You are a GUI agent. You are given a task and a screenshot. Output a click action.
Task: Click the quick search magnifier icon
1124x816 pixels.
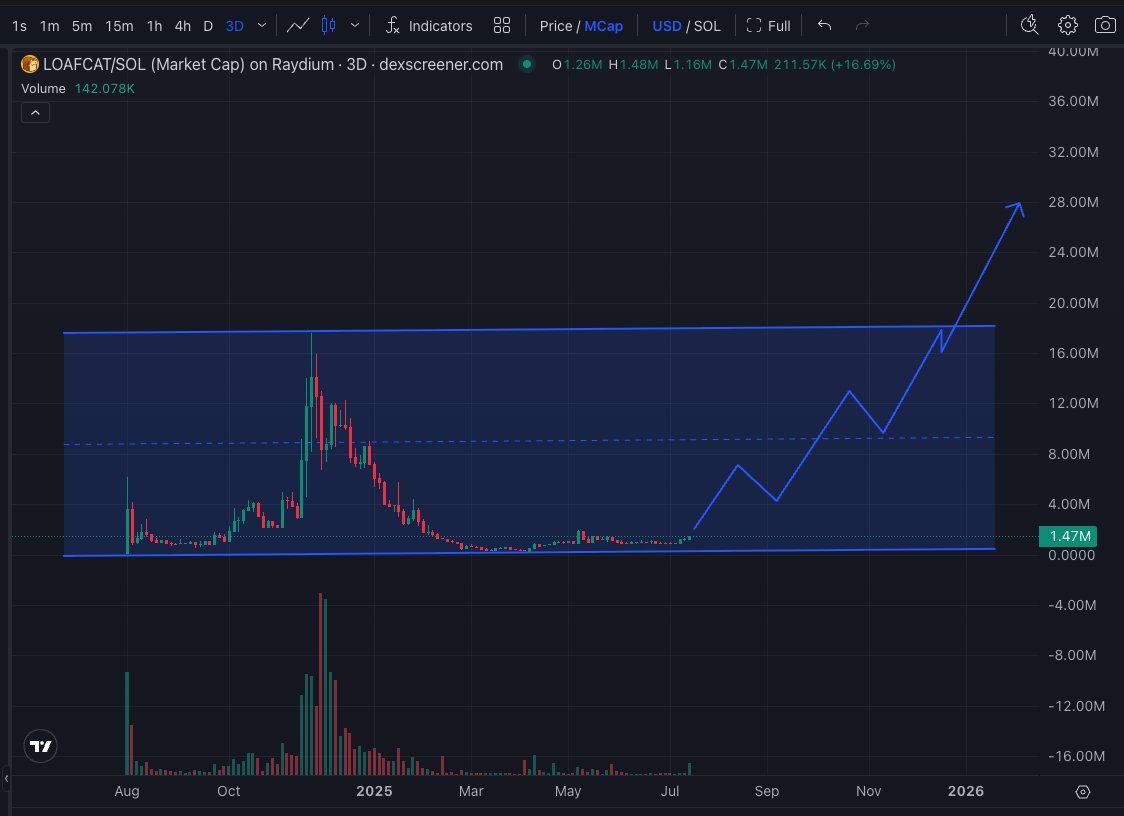click(1029, 25)
